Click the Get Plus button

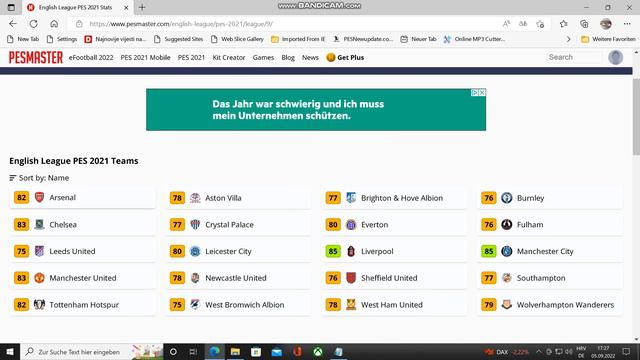[x=345, y=58]
